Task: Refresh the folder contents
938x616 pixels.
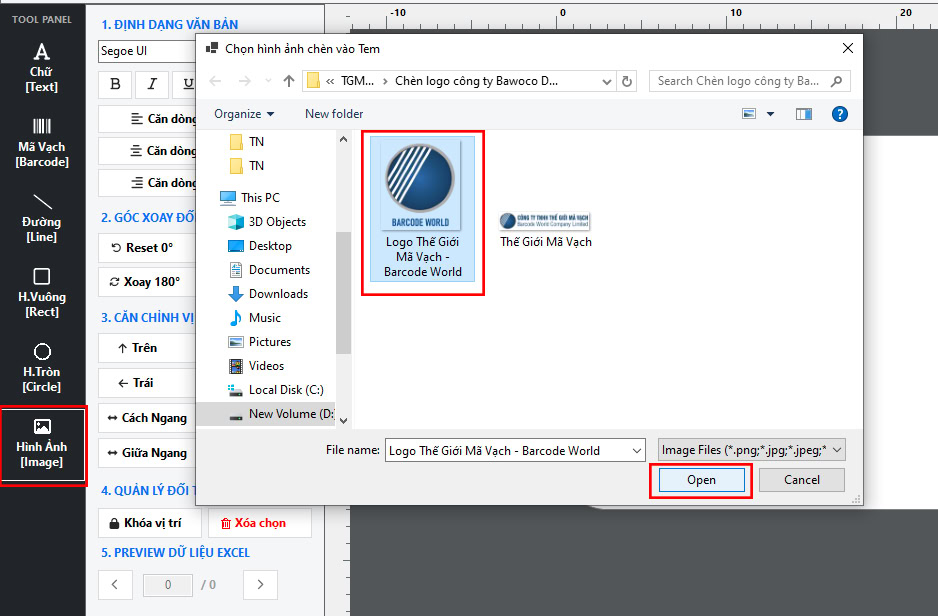Action: [x=626, y=81]
